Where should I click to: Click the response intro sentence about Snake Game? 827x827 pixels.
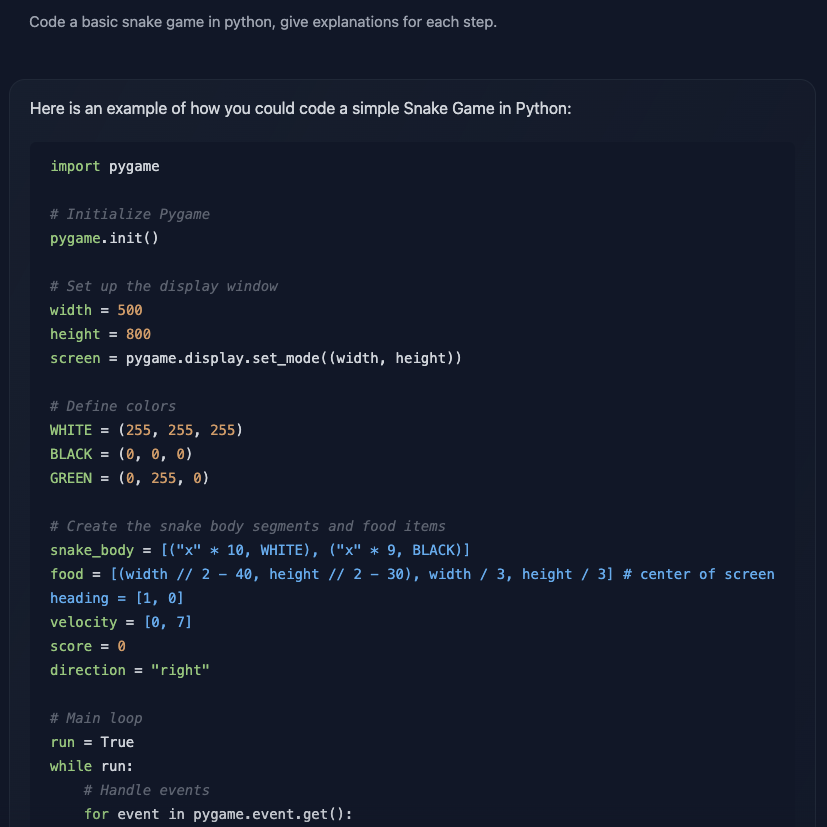click(300, 108)
